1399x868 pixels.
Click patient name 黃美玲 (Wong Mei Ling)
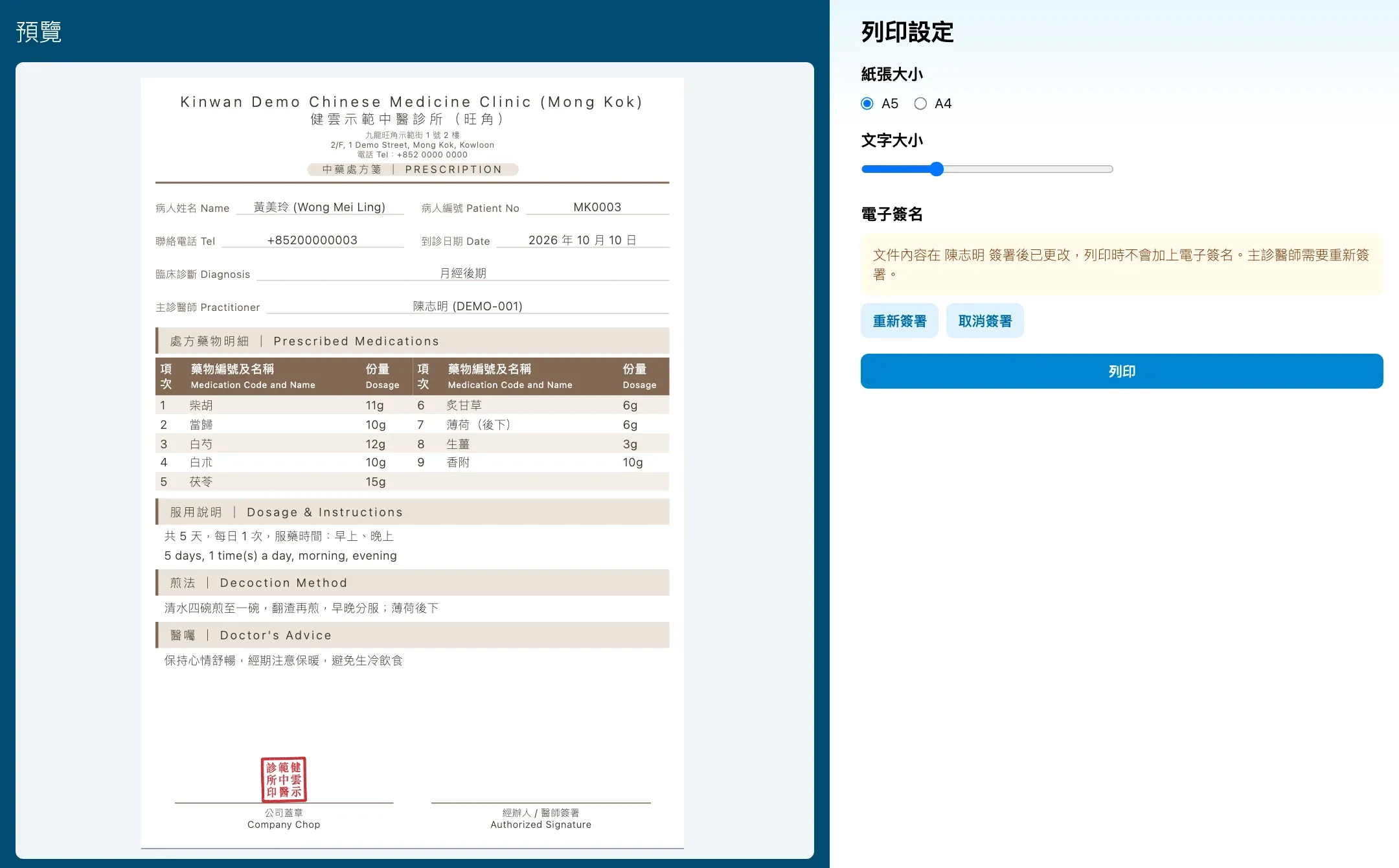click(319, 207)
